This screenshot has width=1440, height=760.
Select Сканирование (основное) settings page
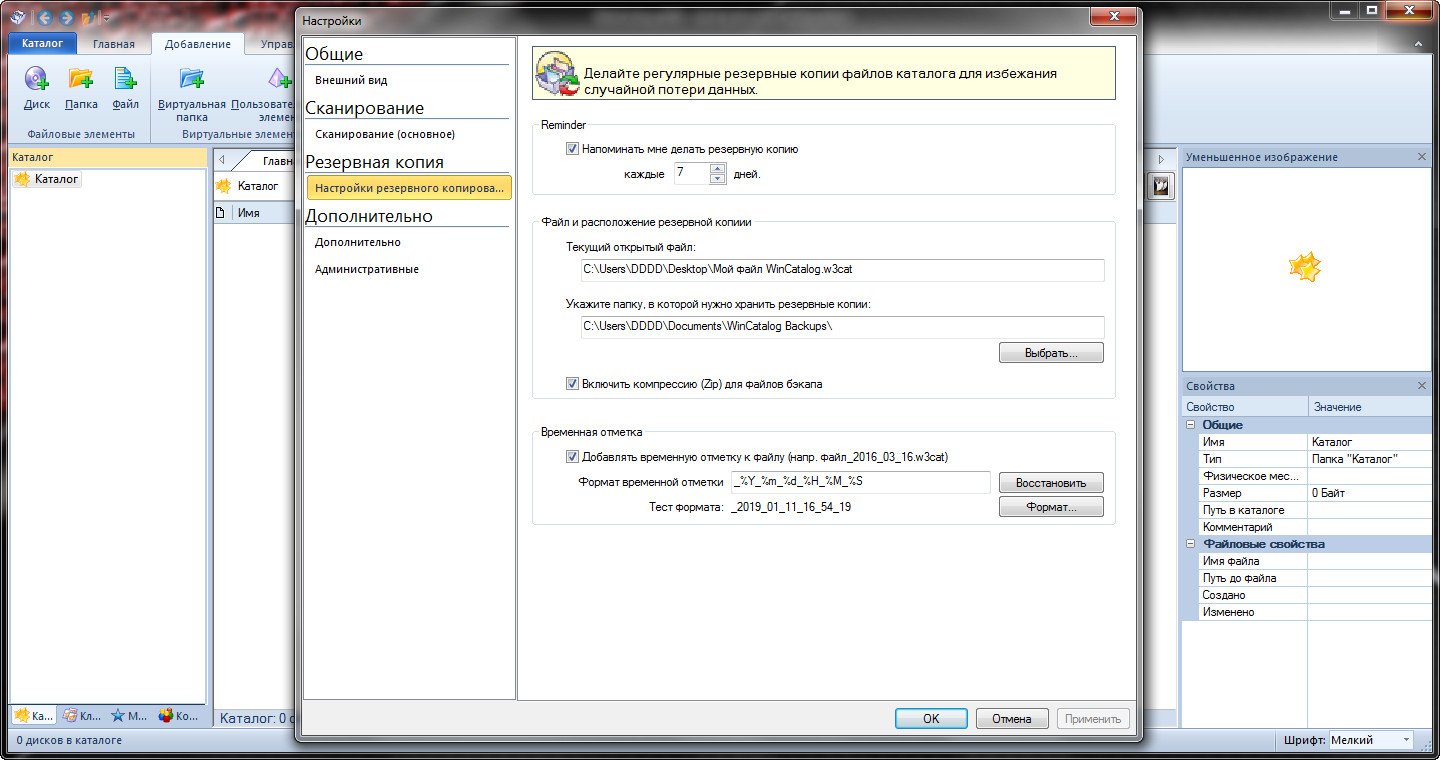(x=384, y=134)
